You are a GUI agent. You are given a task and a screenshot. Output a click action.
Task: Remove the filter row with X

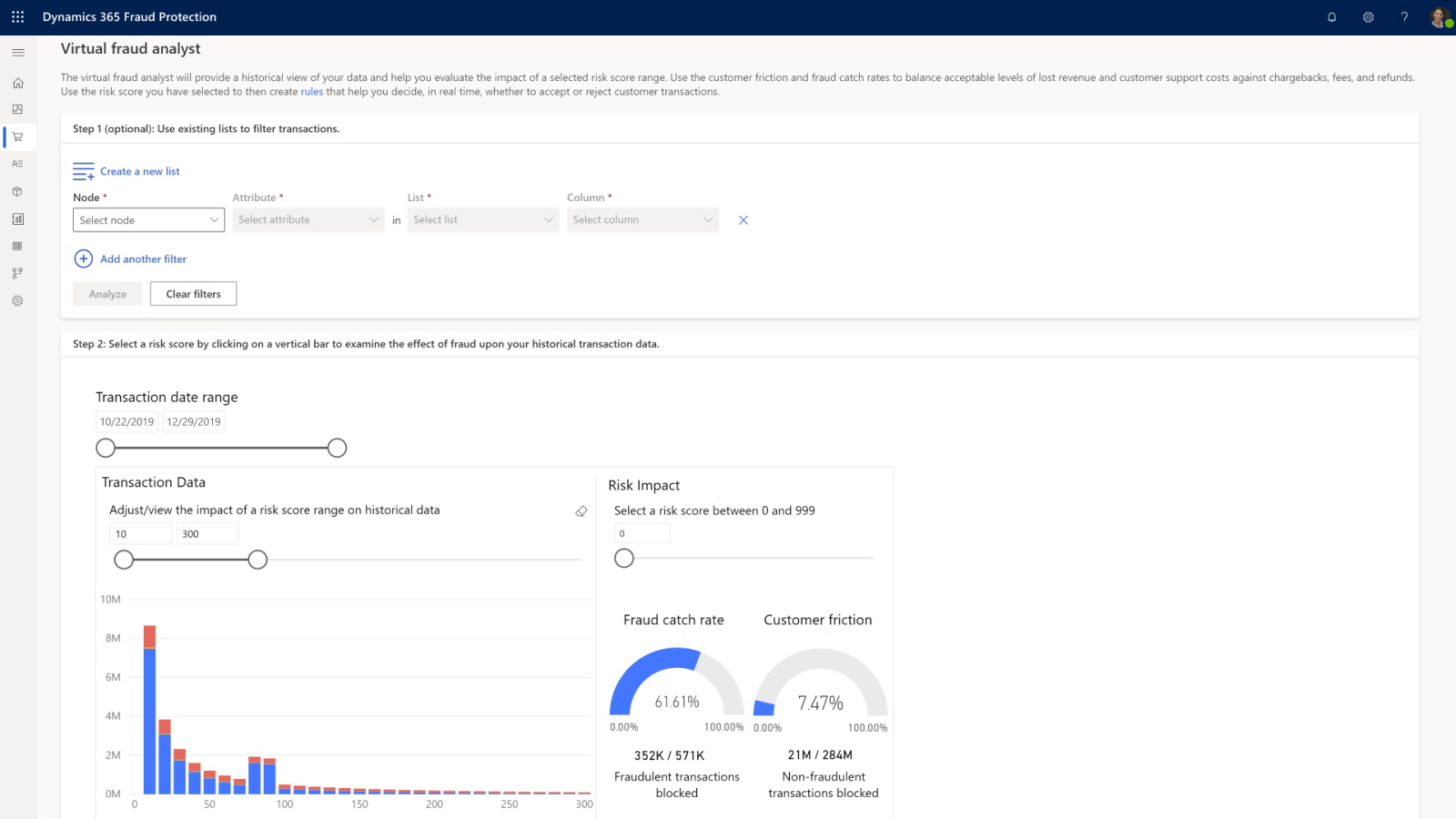tap(743, 220)
